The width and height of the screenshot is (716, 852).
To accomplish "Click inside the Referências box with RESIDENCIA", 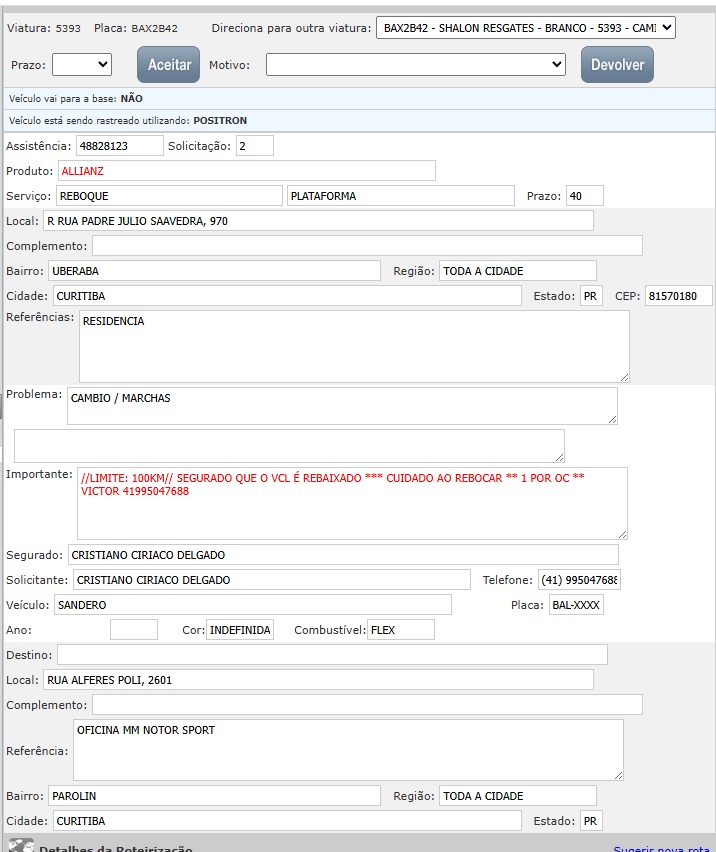I will pos(354,346).
